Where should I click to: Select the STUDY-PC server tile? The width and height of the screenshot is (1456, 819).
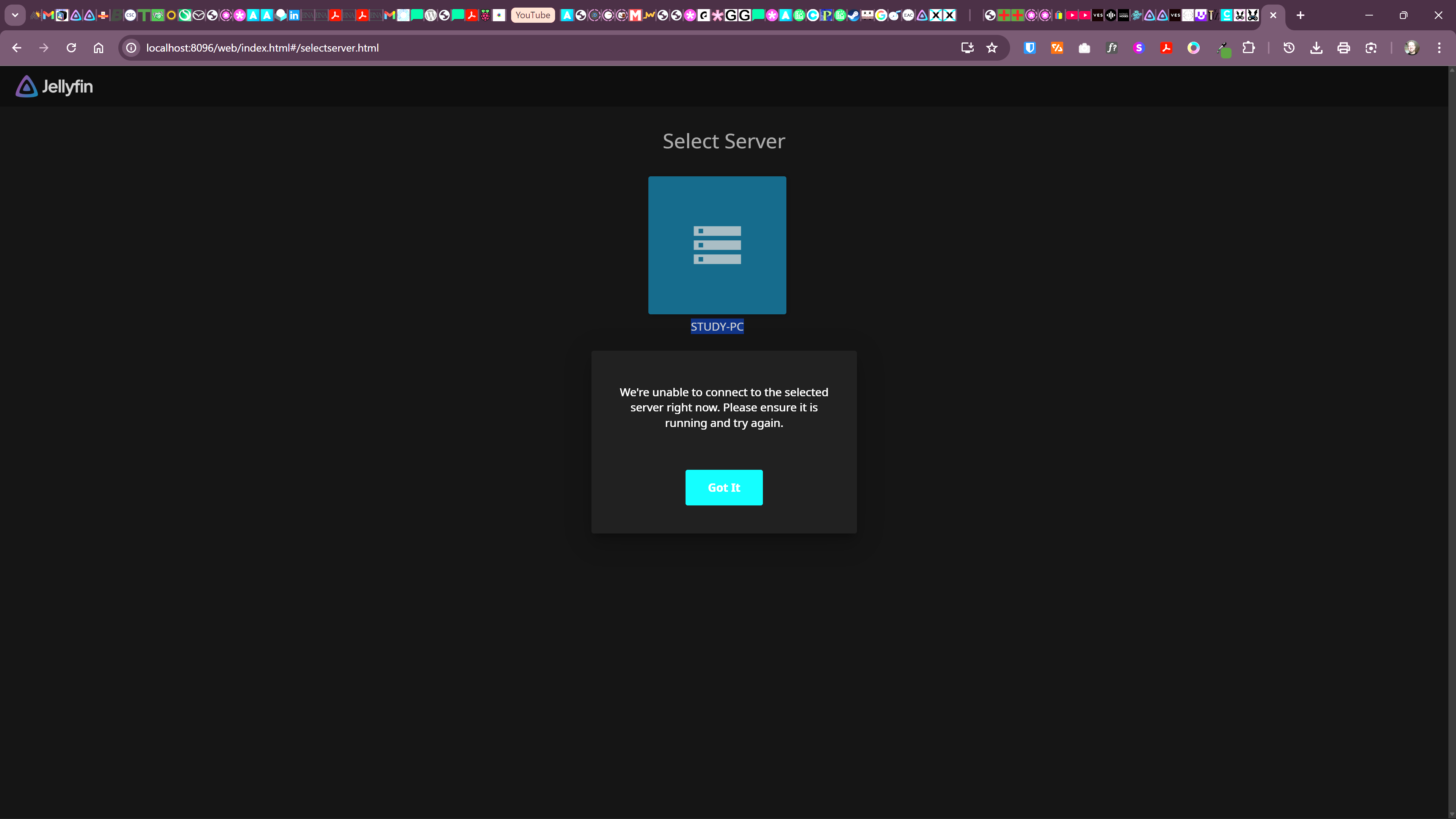(717, 245)
